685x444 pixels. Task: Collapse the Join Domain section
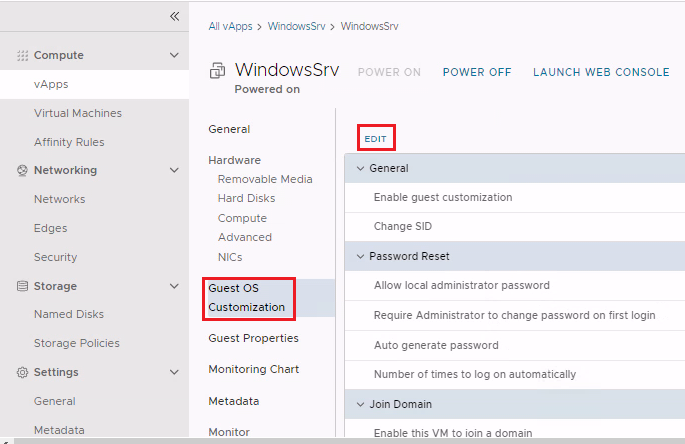pos(360,404)
